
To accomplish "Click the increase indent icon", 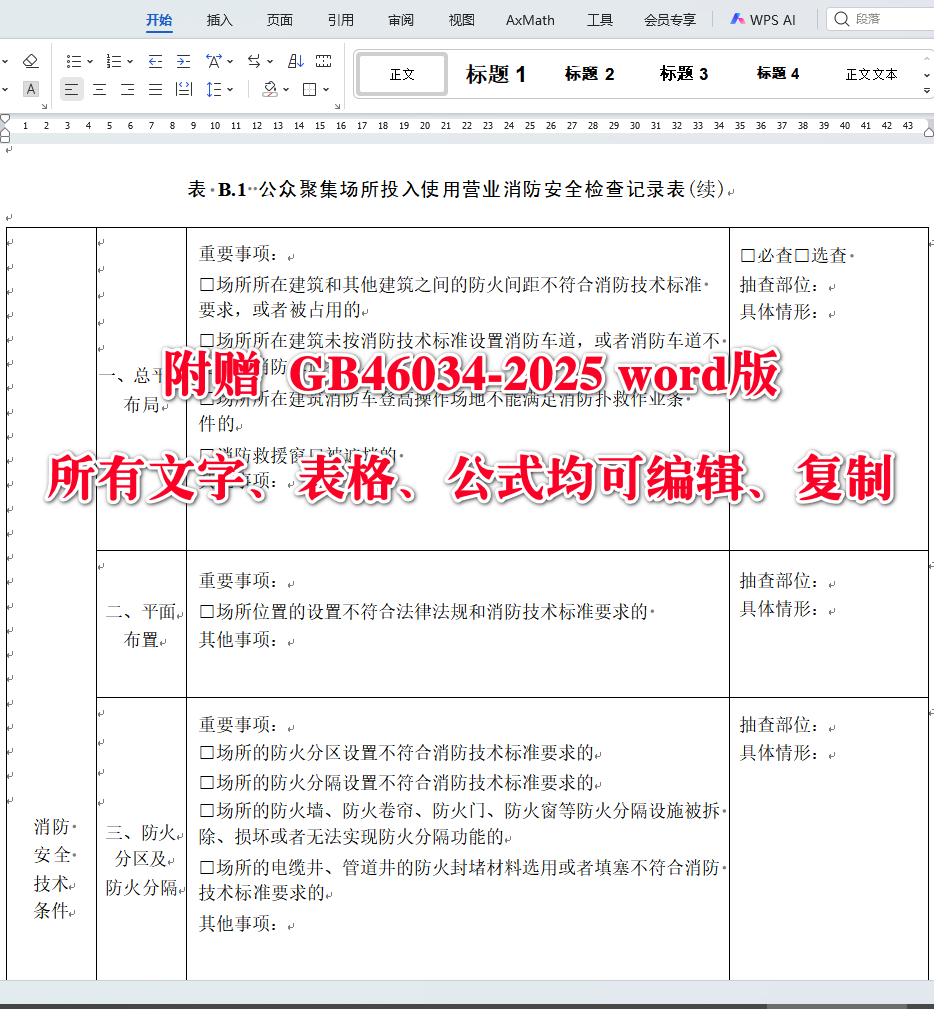I will (183, 61).
